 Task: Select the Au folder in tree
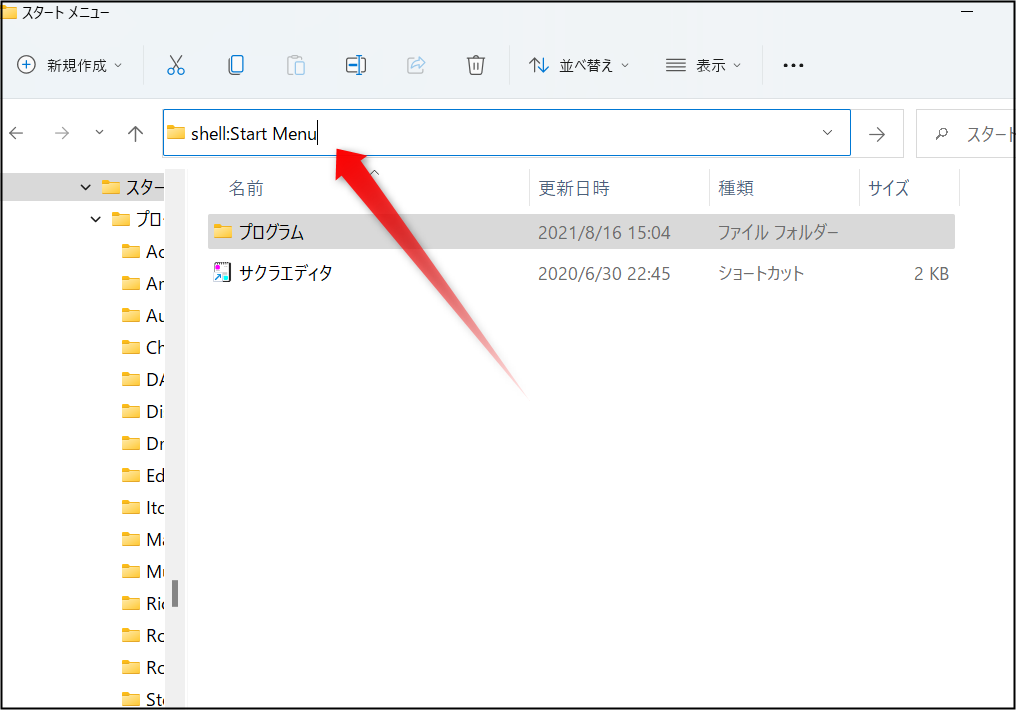[143, 315]
